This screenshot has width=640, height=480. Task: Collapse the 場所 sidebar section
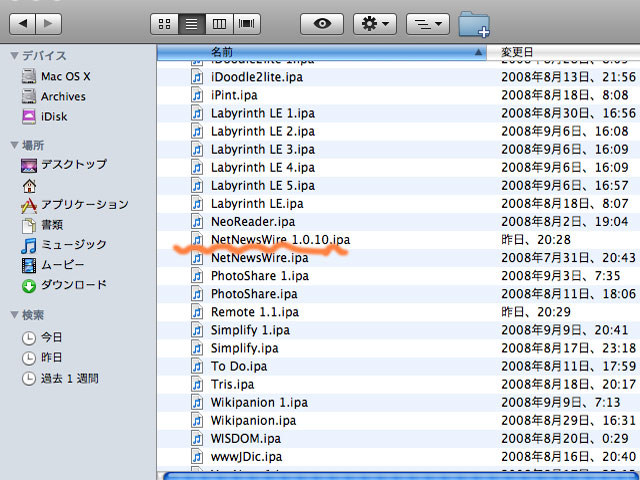15,145
